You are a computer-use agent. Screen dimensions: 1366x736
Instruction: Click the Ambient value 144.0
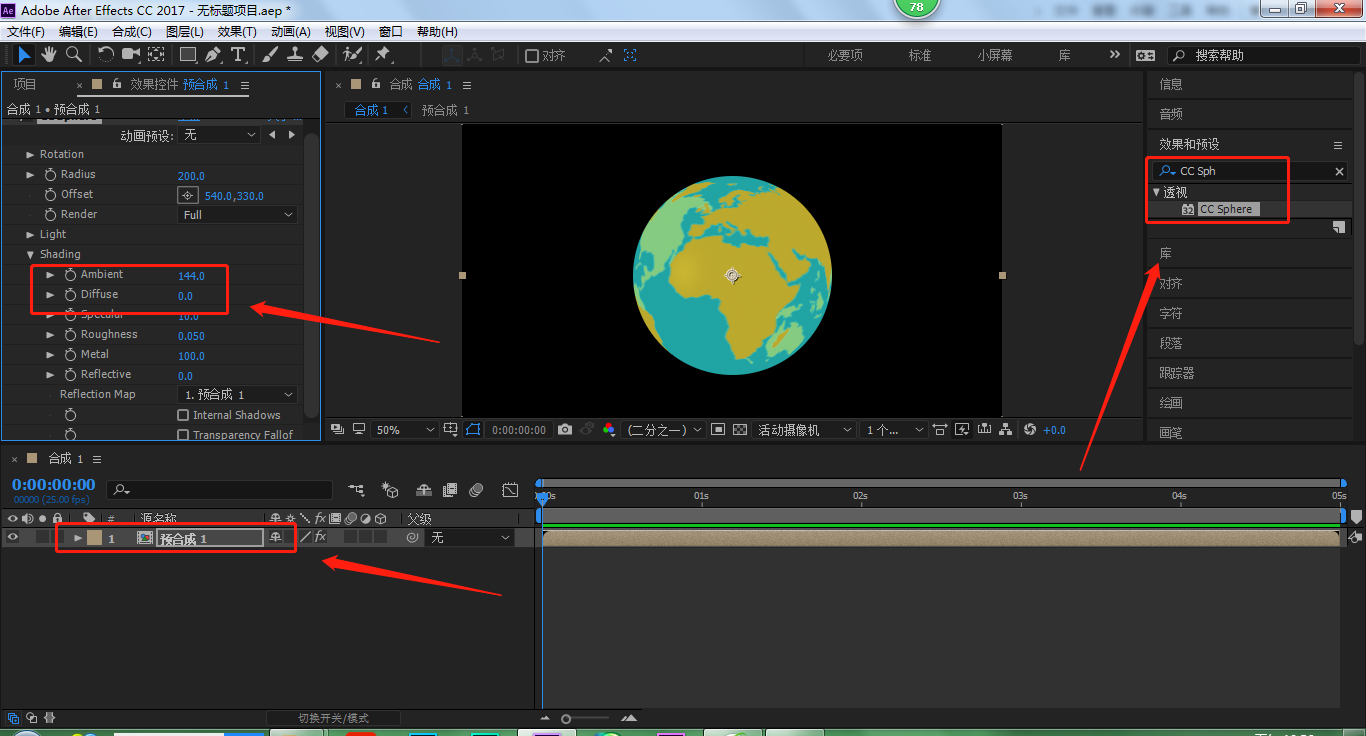click(x=191, y=276)
